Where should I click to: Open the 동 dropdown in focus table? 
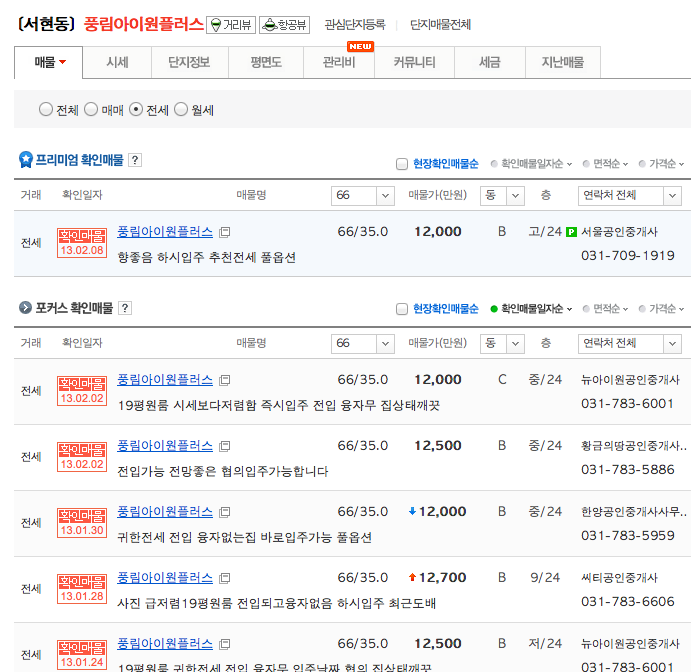click(502, 344)
